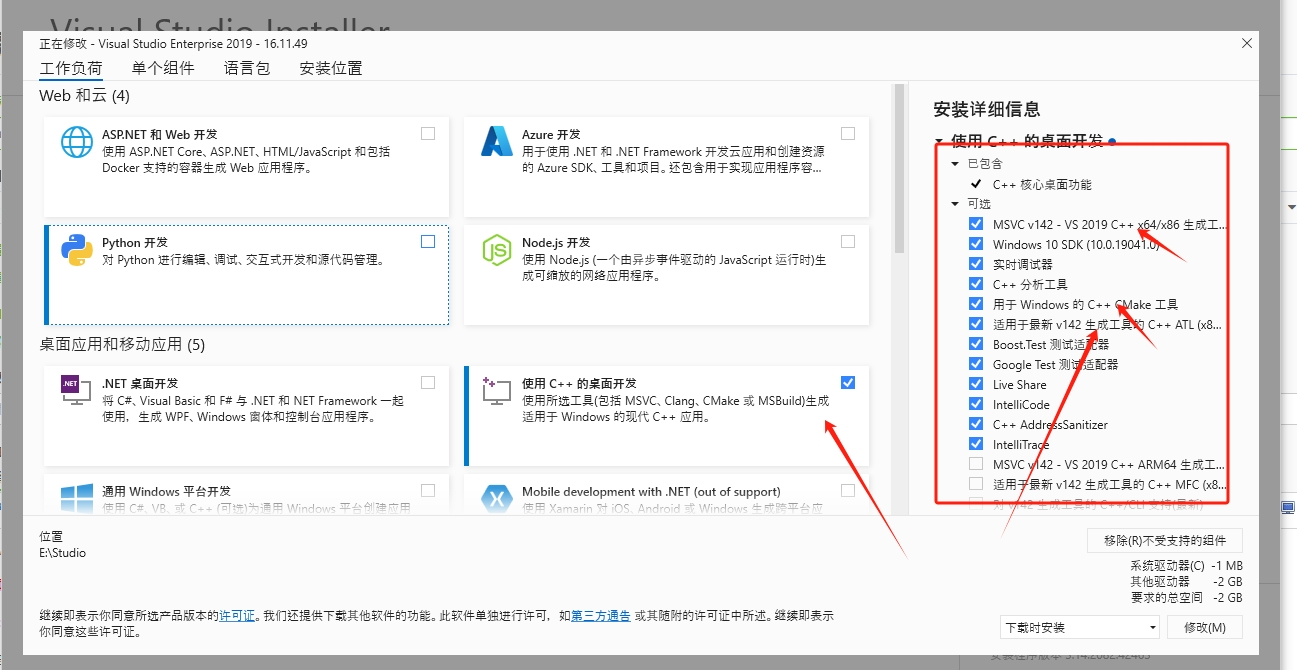Collapse the 可选 group
This screenshot has width=1297, height=670.
(x=955, y=204)
